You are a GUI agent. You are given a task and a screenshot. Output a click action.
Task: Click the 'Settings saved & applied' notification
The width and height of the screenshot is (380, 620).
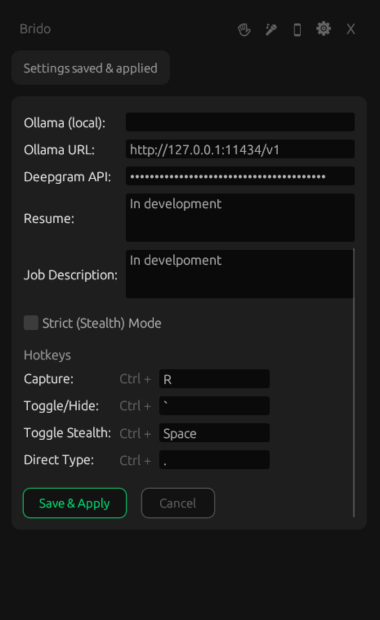coord(91,68)
